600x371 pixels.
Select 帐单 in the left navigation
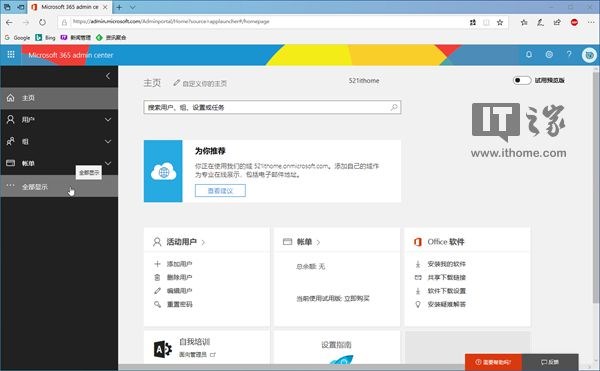pos(59,163)
